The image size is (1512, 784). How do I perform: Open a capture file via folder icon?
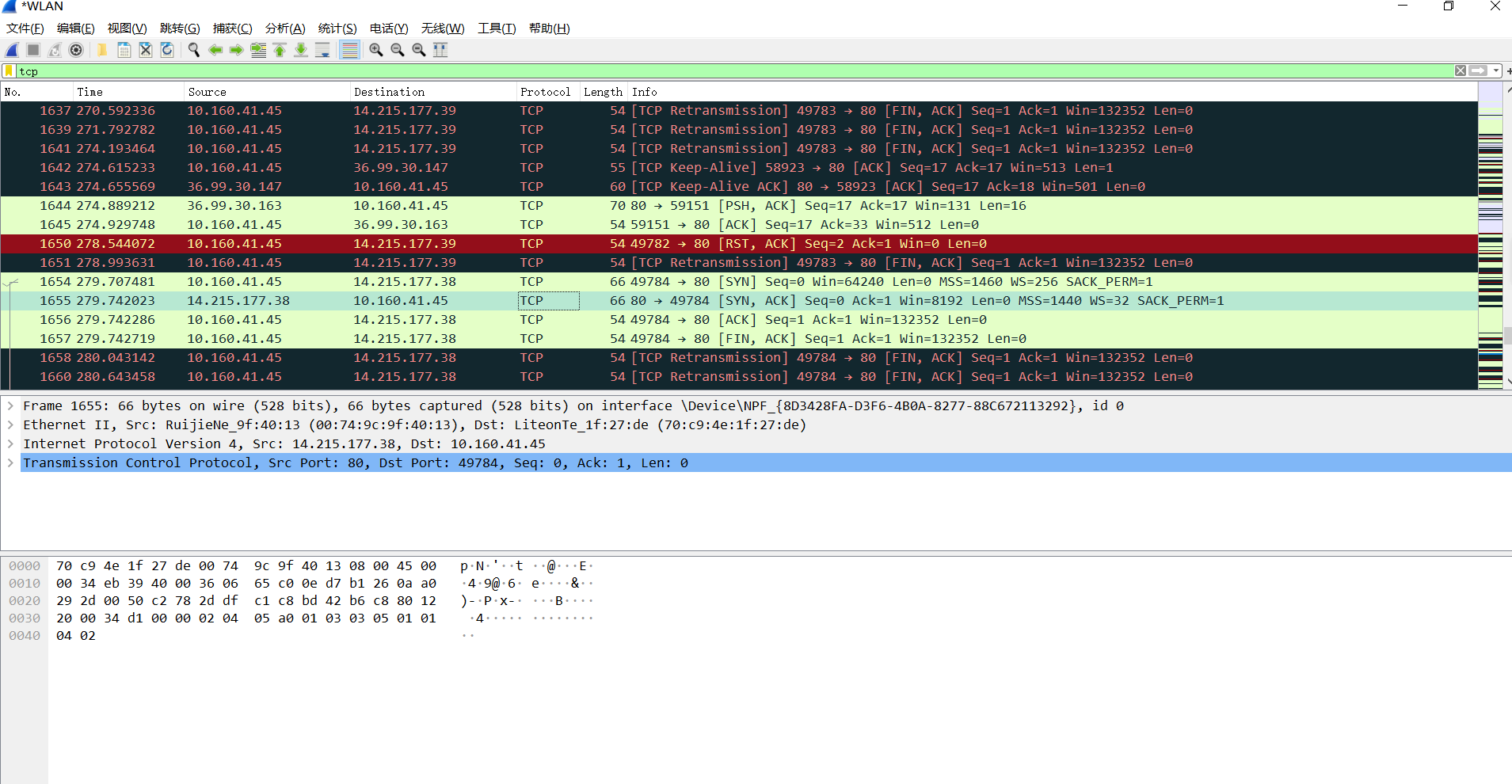102,50
